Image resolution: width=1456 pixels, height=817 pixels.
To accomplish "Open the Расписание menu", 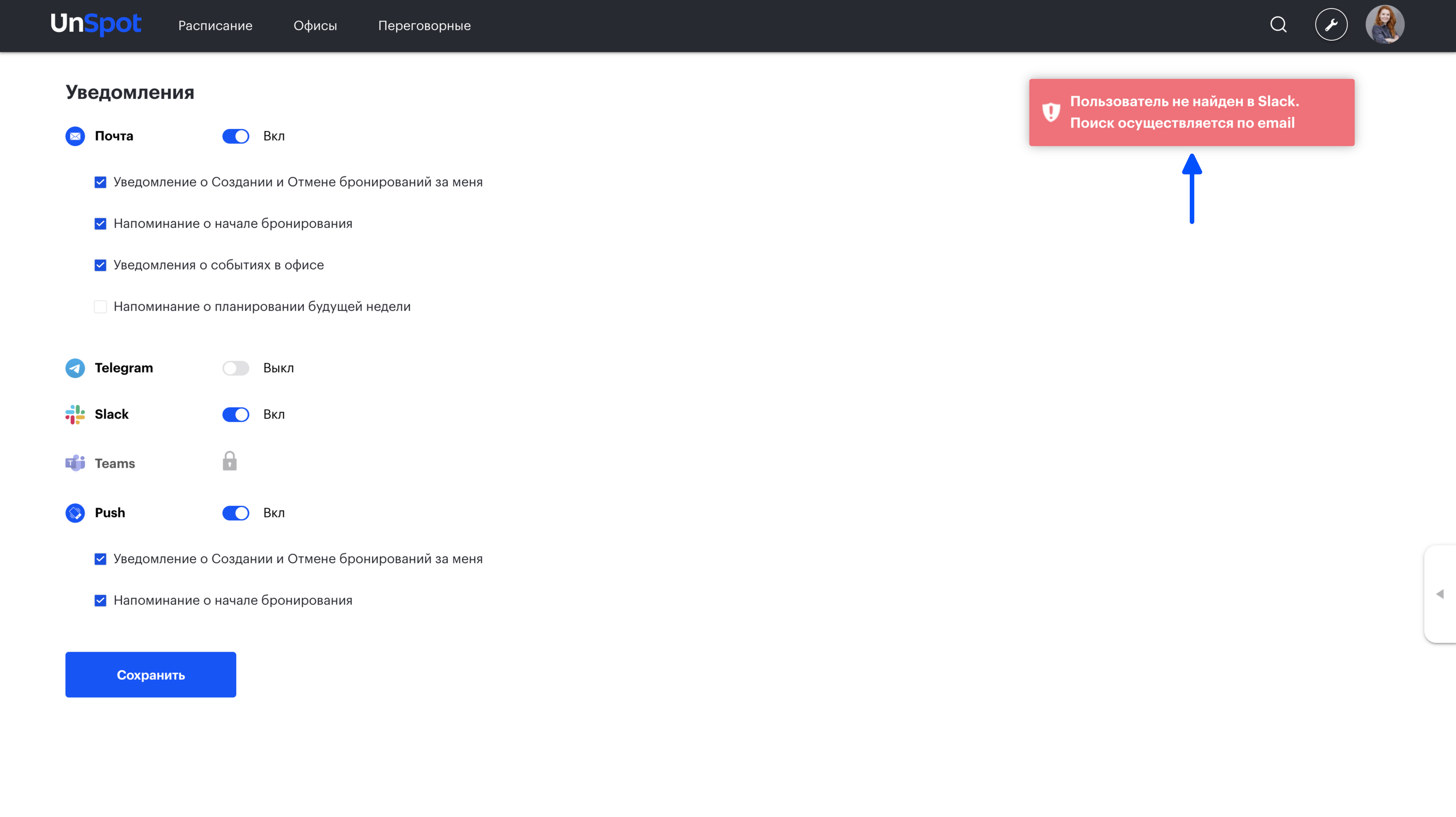I will (x=215, y=26).
